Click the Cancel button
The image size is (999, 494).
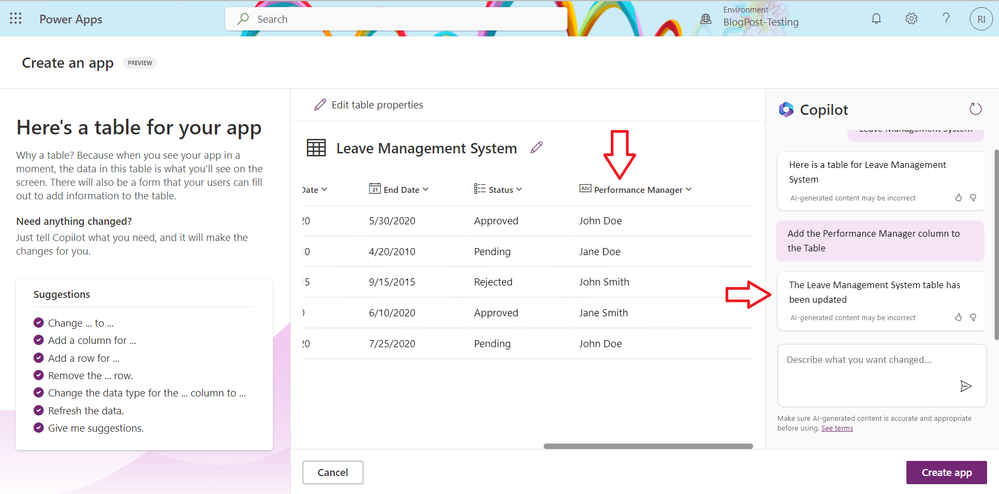click(333, 472)
